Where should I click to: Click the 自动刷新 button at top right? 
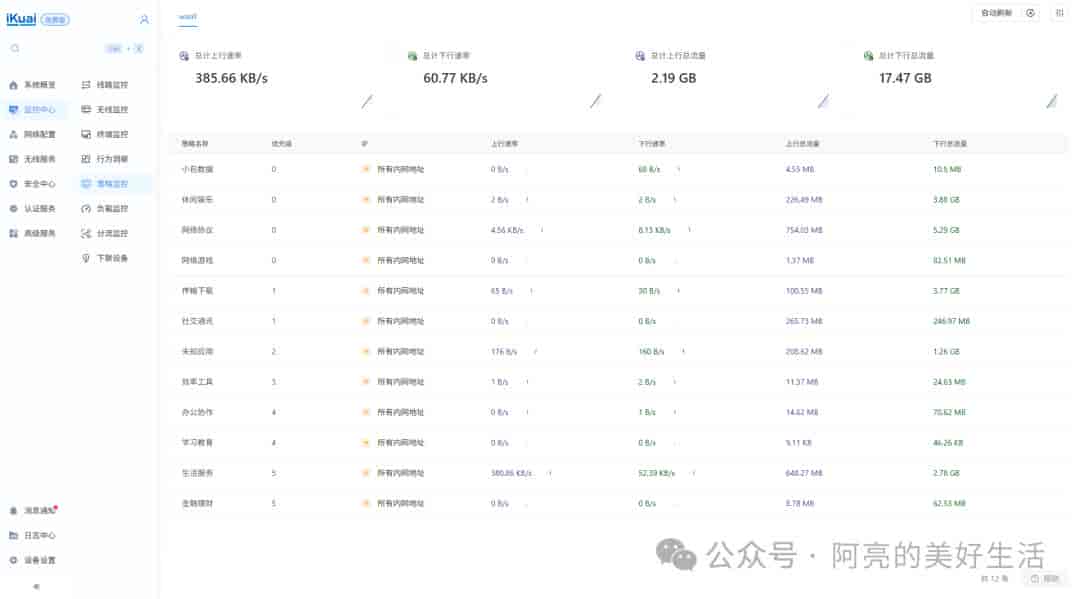pos(996,13)
